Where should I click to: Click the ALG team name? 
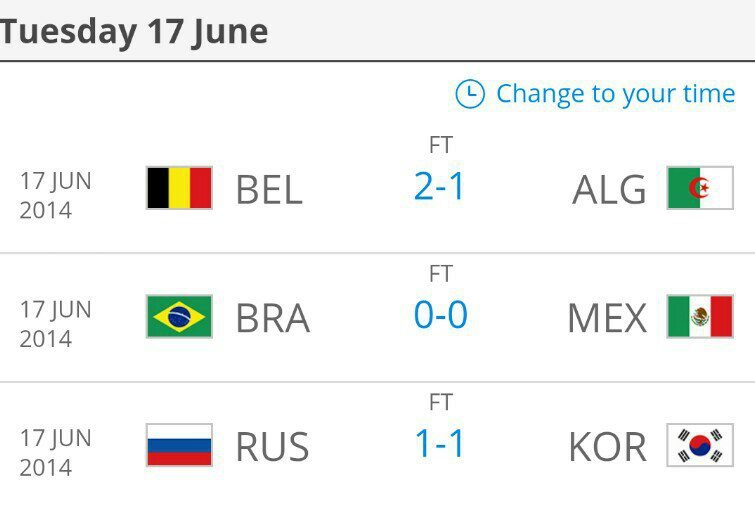coord(609,190)
